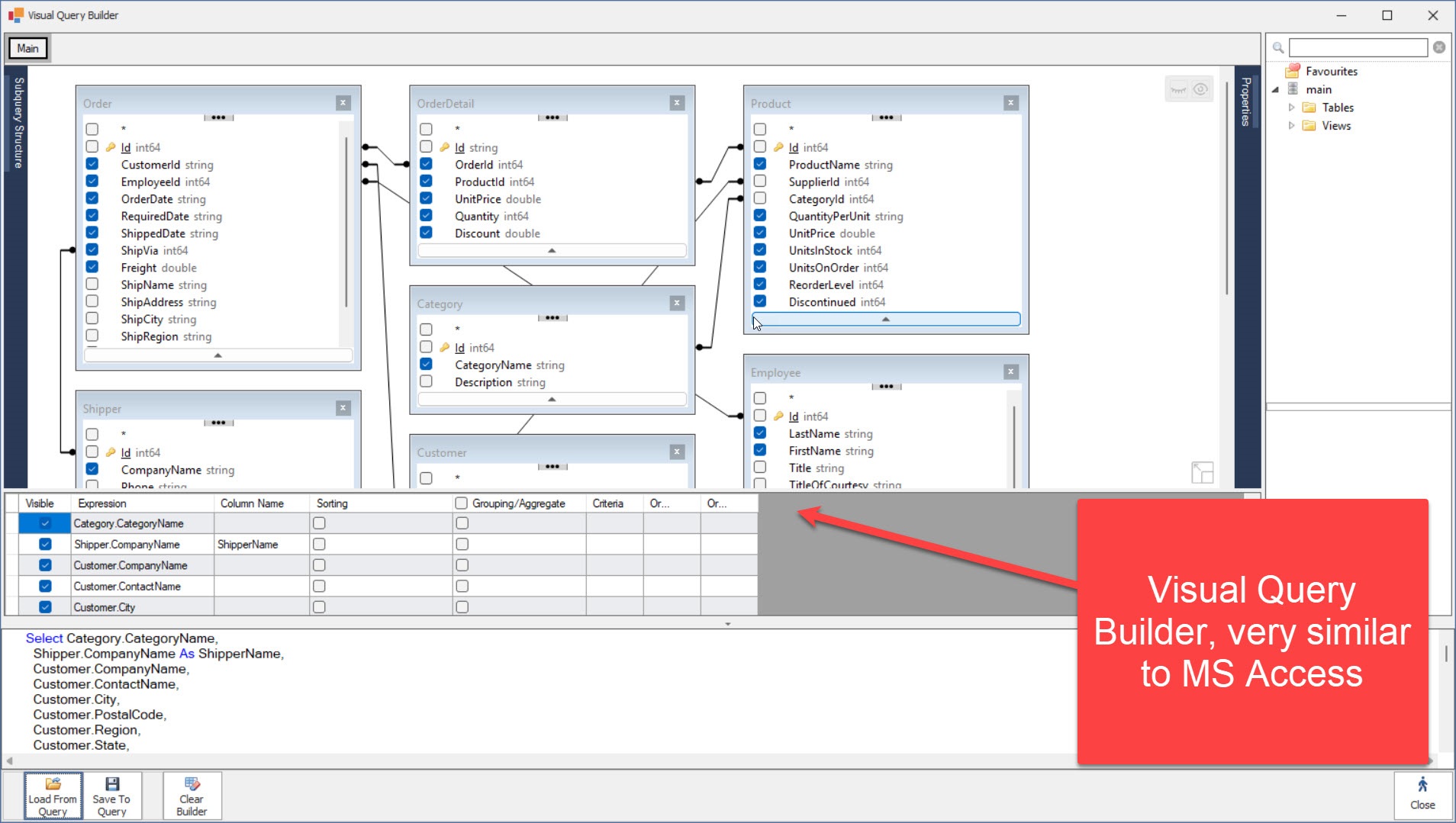
Task: Close the OrderDetail table box
Action: tap(677, 103)
